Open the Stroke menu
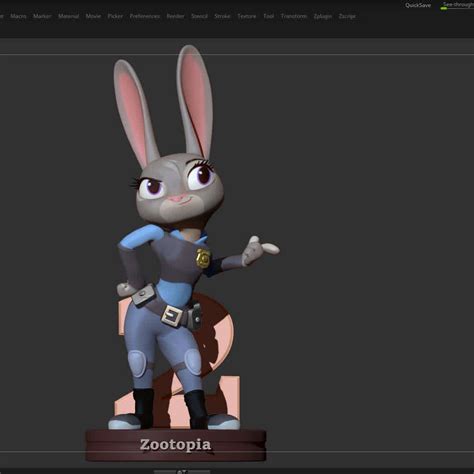The height and width of the screenshot is (474, 474). 222,16
